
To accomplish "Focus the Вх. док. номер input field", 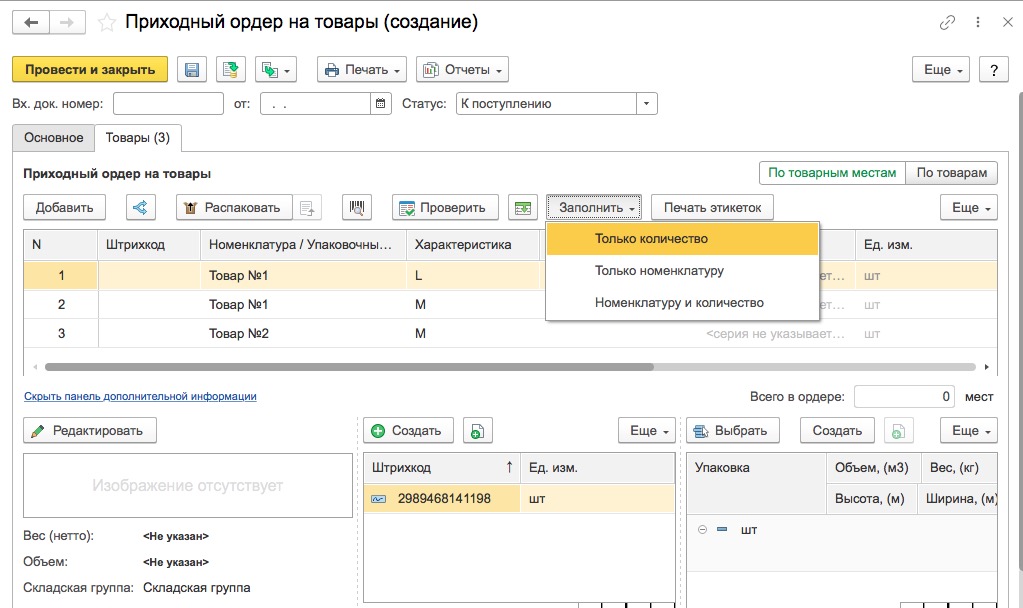I will (x=168, y=104).
